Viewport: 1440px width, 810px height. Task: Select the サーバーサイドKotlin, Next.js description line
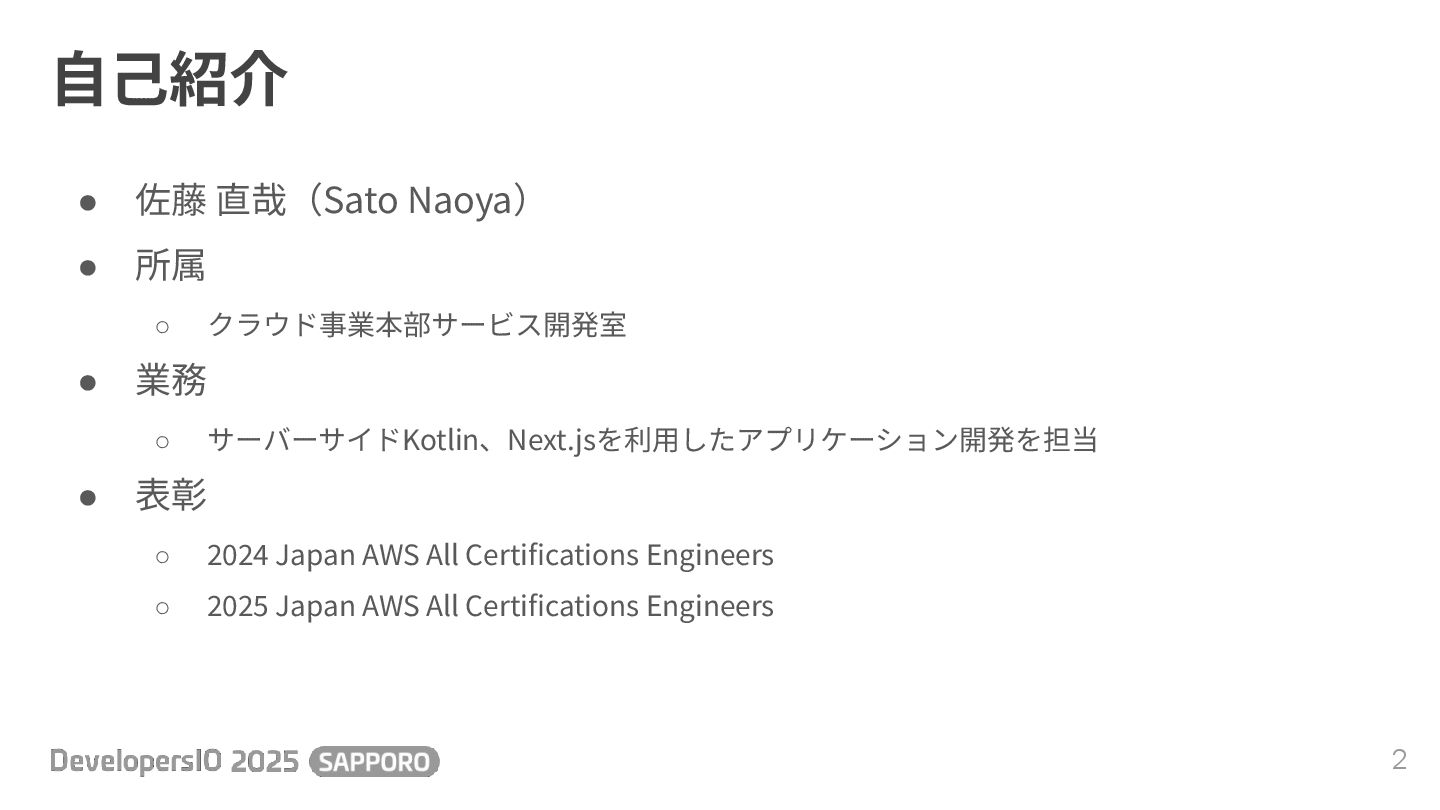[651, 440]
